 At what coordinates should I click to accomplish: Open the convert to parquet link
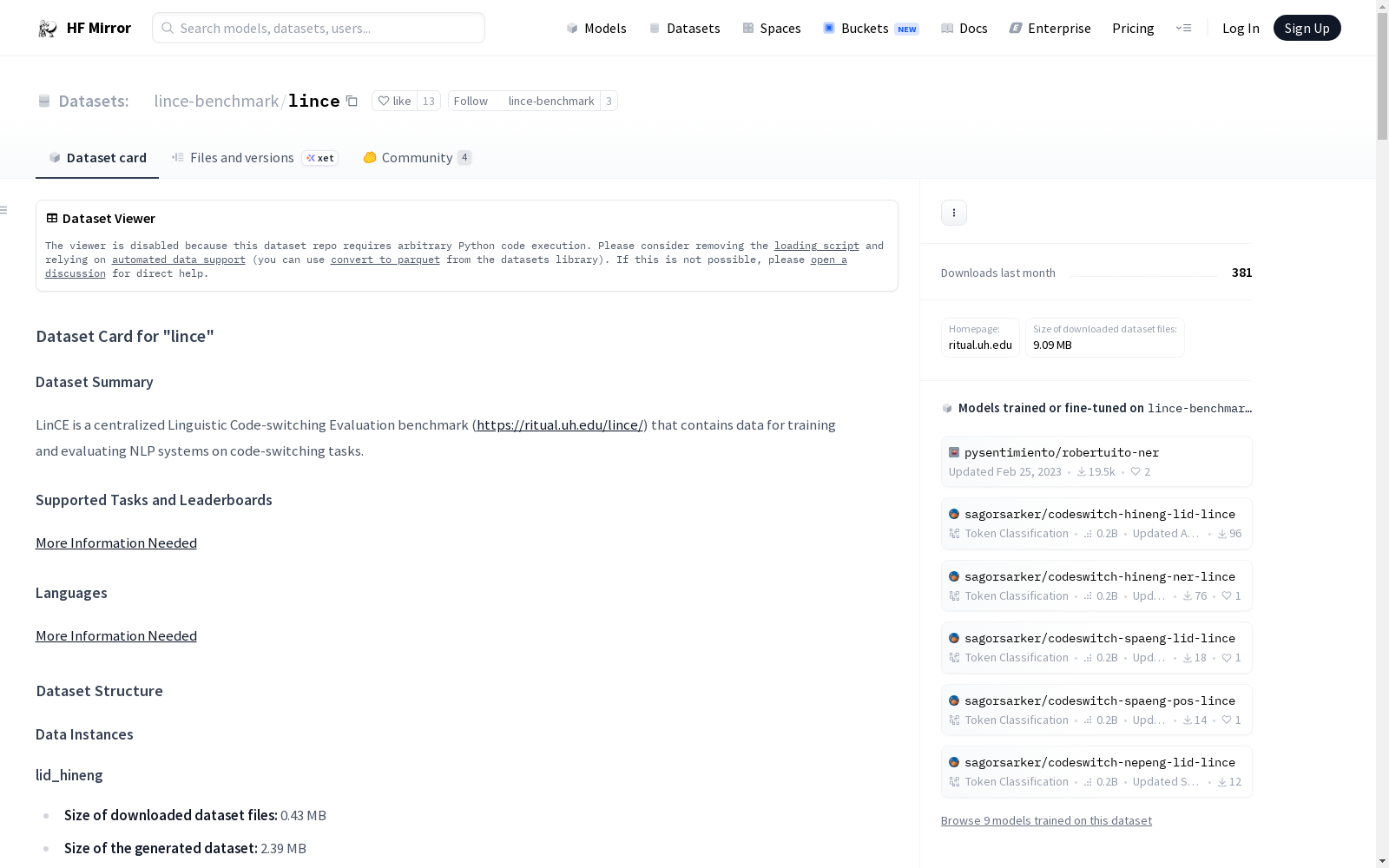click(385, 260)
